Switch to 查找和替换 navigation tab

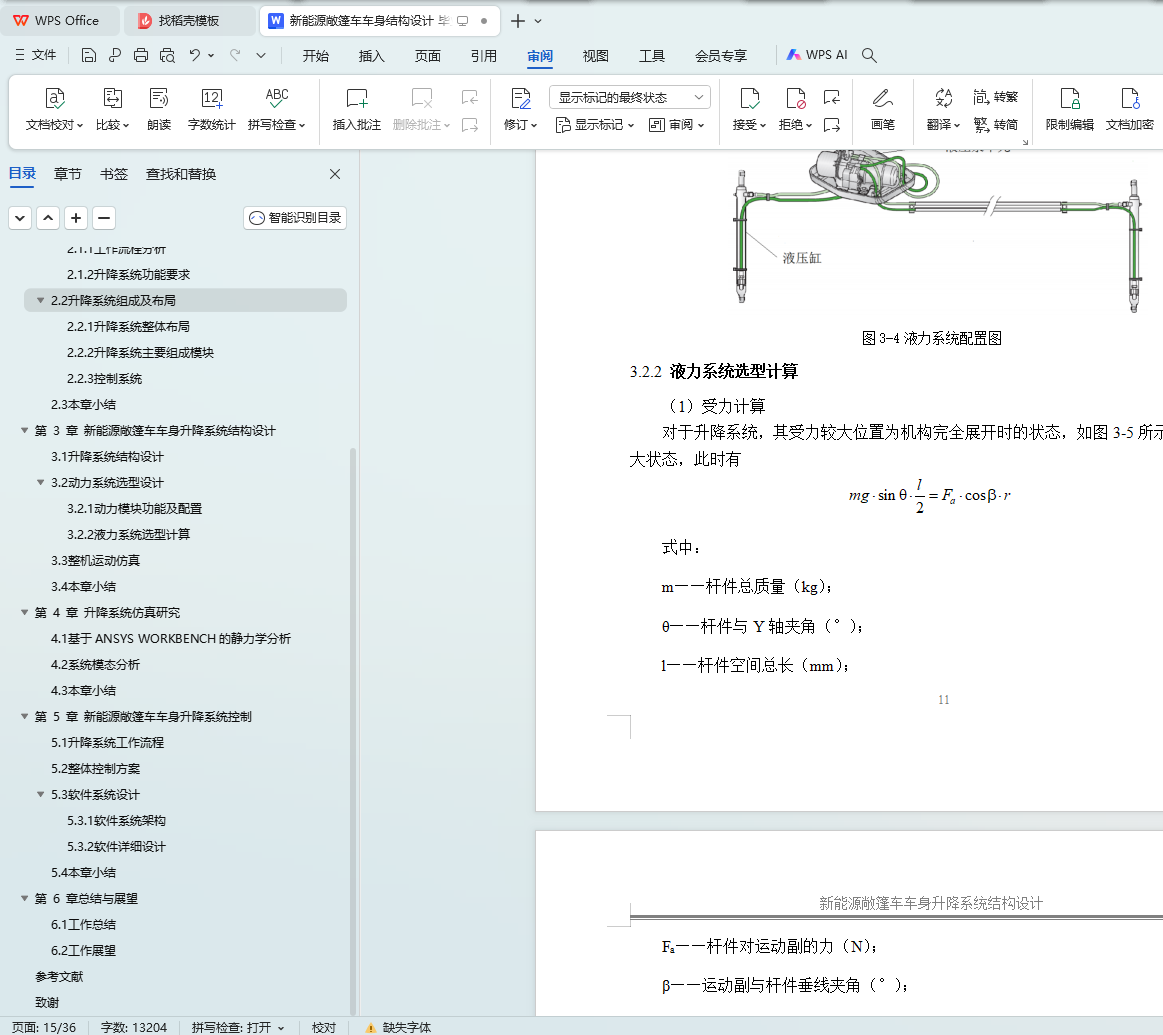(x=181, y=174)
